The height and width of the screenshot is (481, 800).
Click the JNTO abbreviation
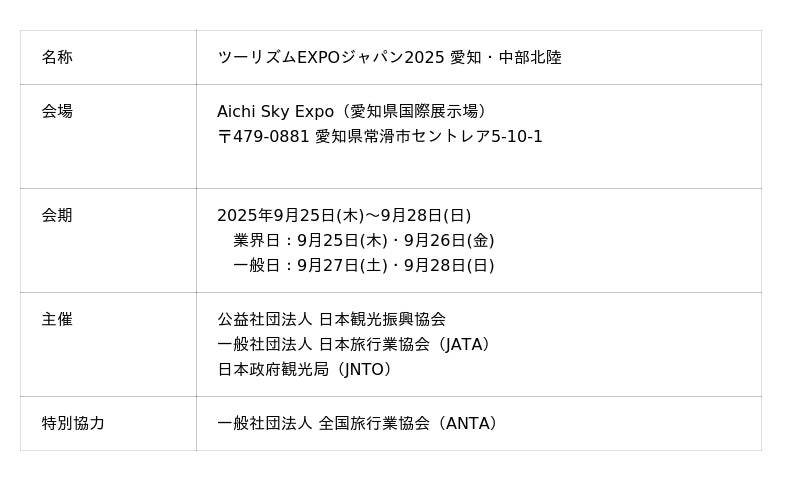tap(365, 370)
